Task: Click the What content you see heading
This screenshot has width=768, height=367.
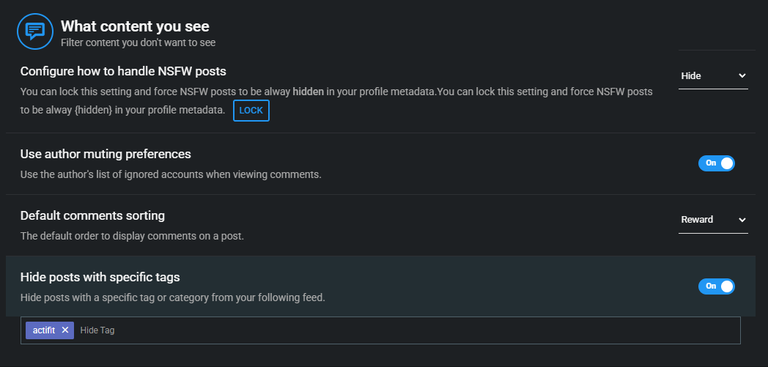Action: click(x=135, y=26)
